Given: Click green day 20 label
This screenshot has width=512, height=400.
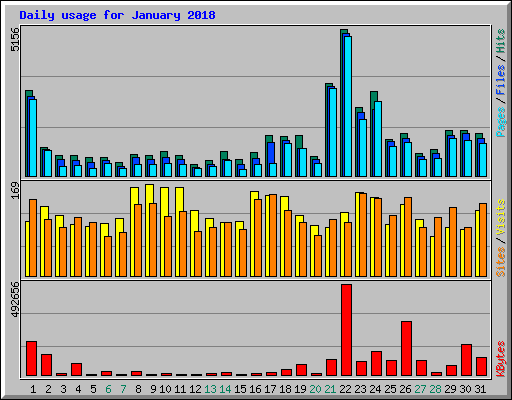Looking at the screenshot, I should [x=315, y=389].
